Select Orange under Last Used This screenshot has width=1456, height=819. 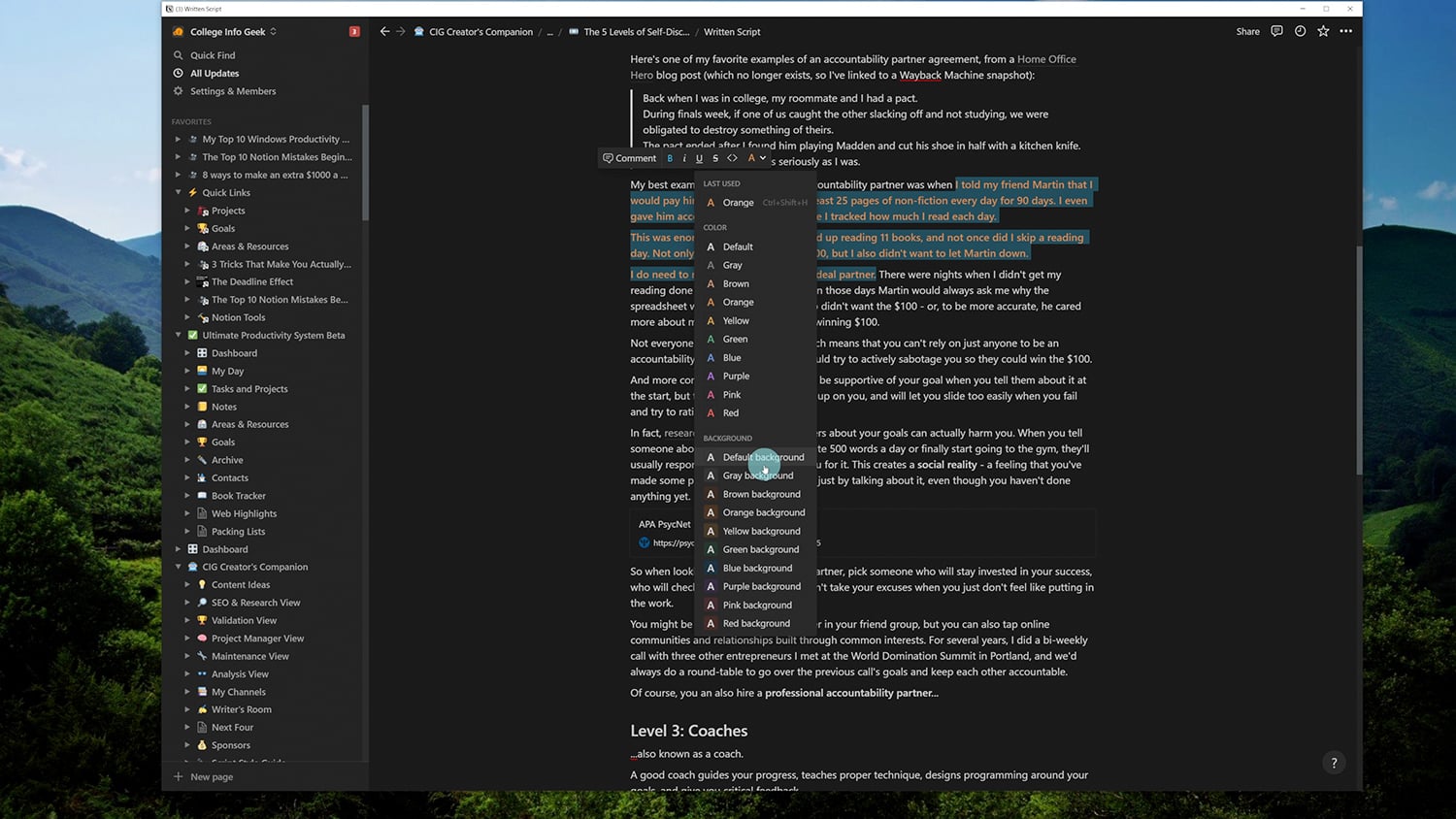point(738,202)
